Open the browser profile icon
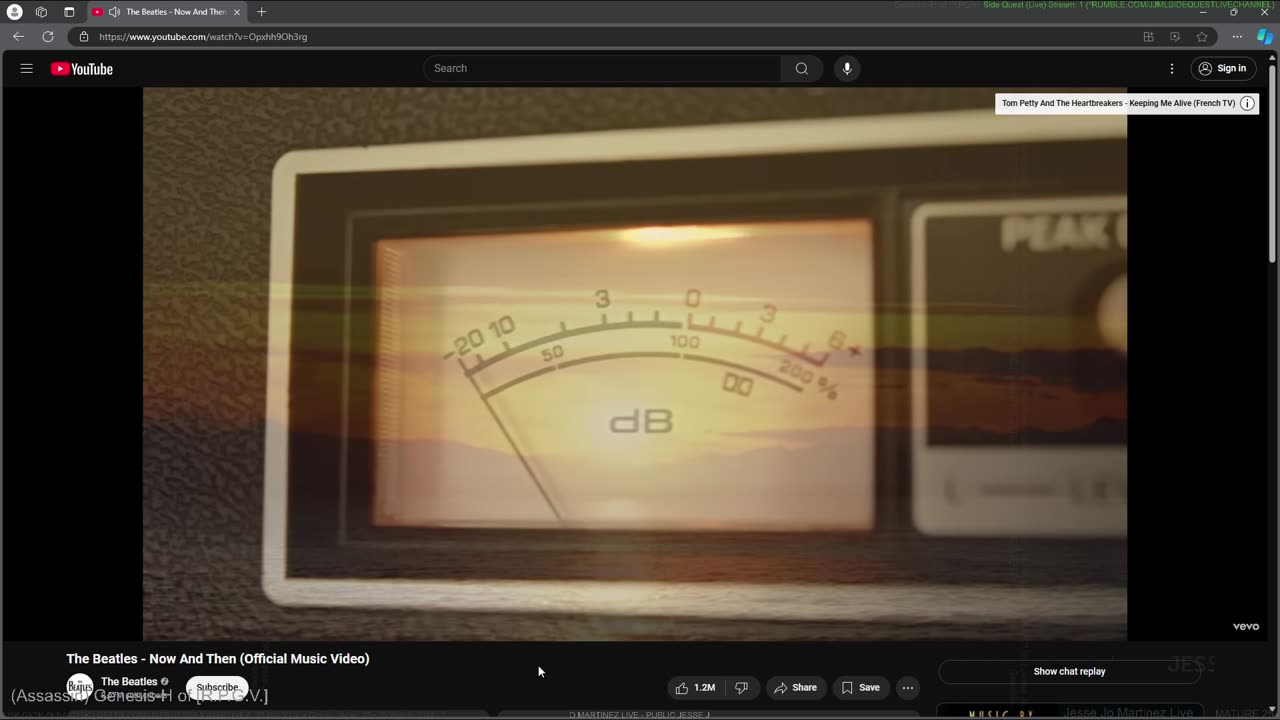 coord(14,12)
